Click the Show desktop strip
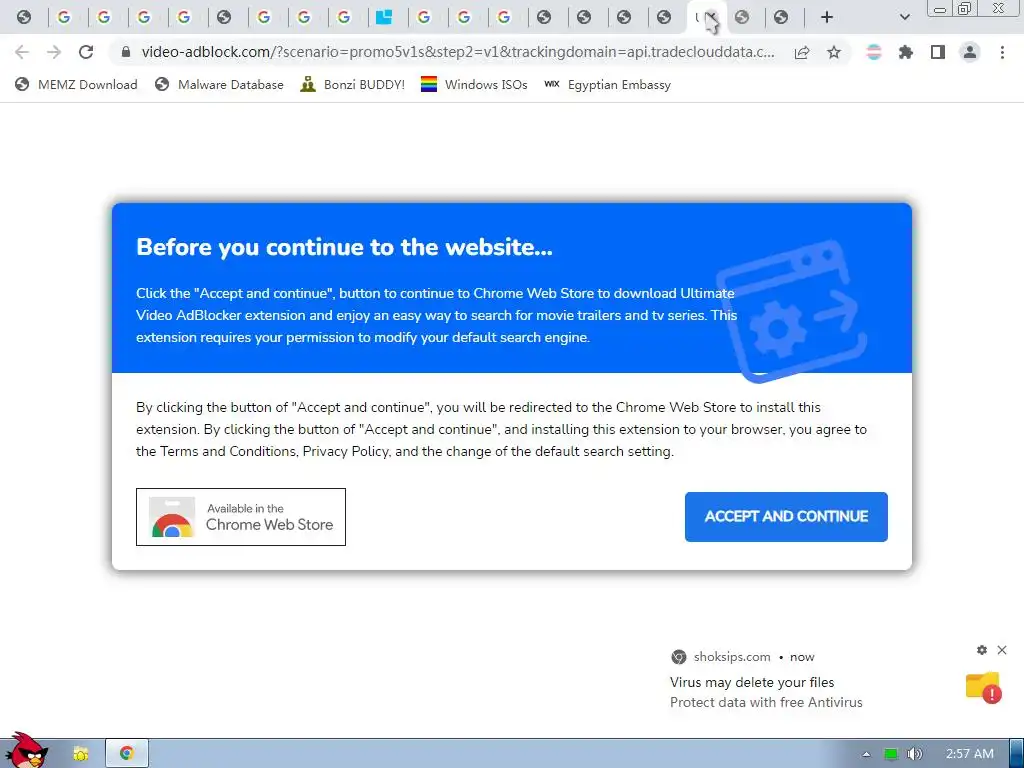This screenshot has height=768, width=1024. (1017, 754)
